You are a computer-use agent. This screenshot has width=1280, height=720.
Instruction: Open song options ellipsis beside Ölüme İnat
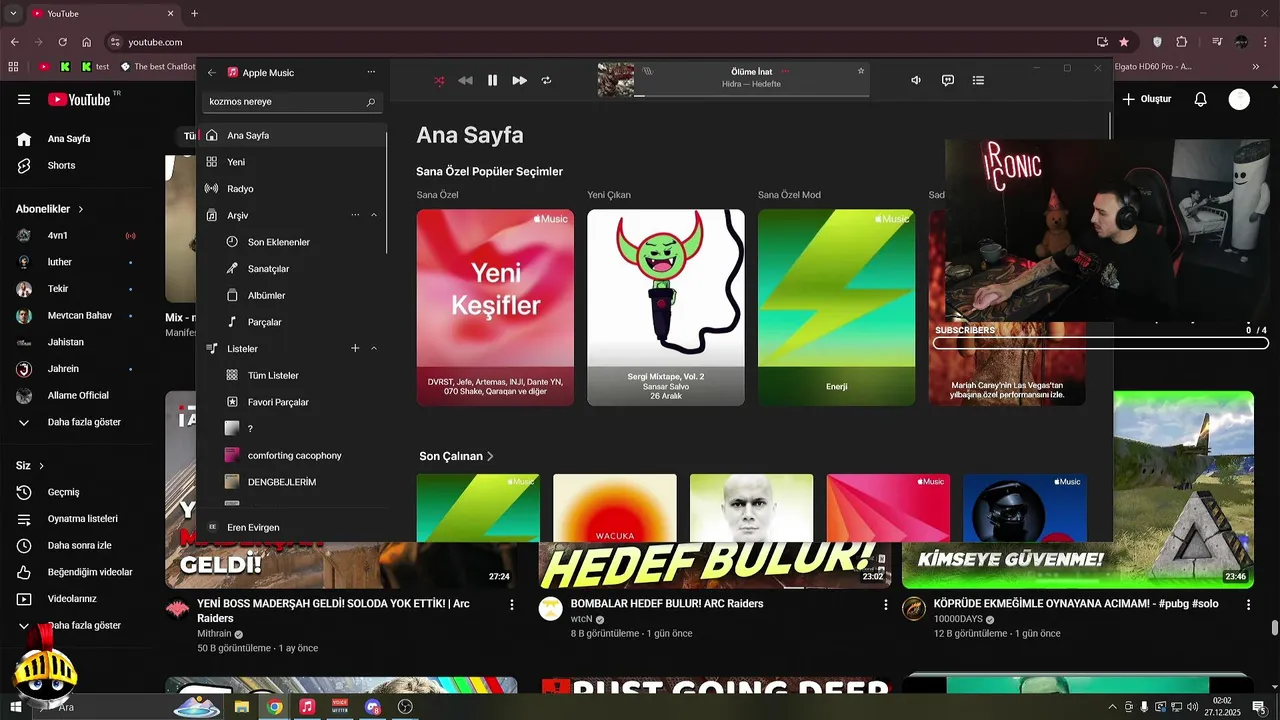(785, 72)
